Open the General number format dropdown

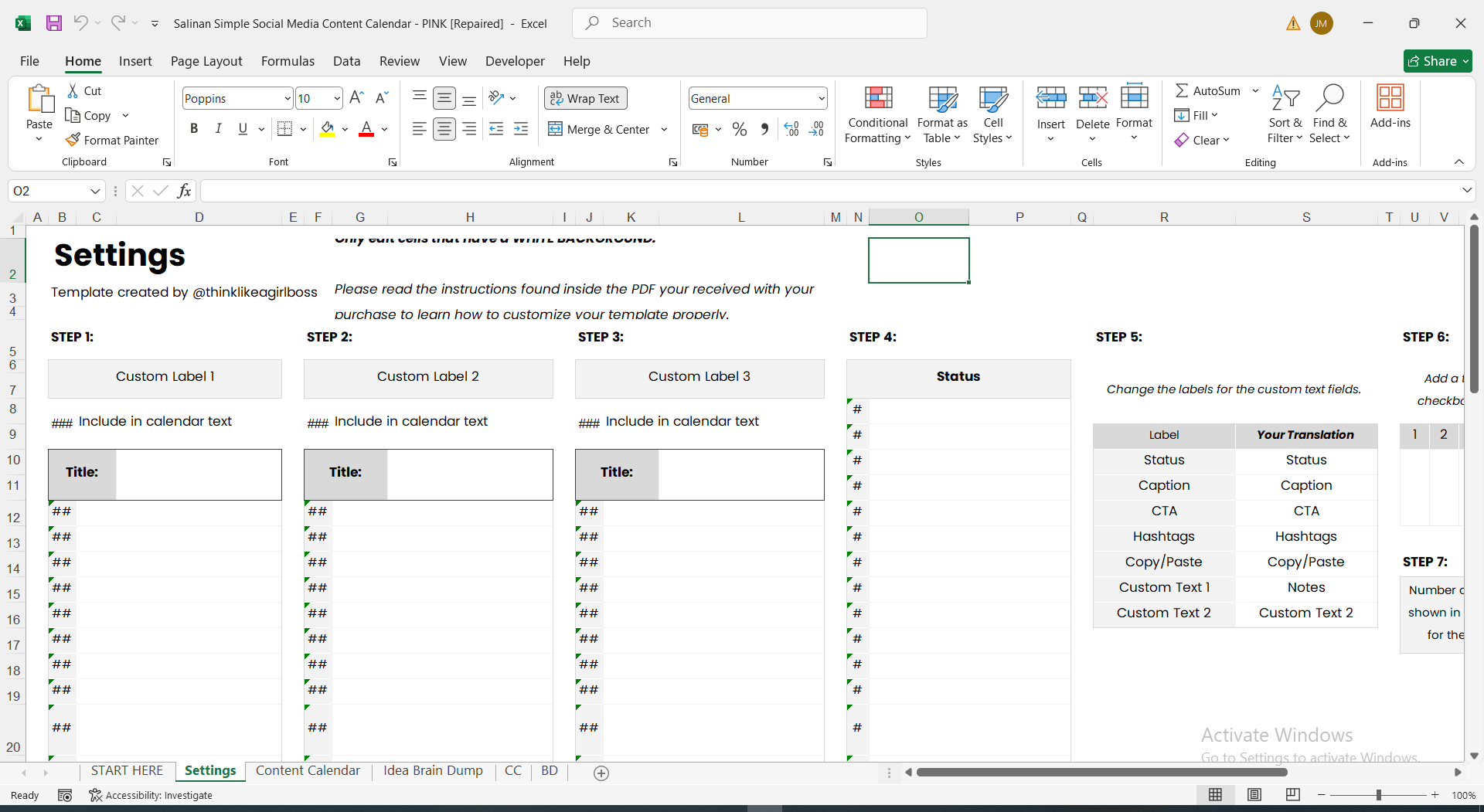[x=821, y=99]
